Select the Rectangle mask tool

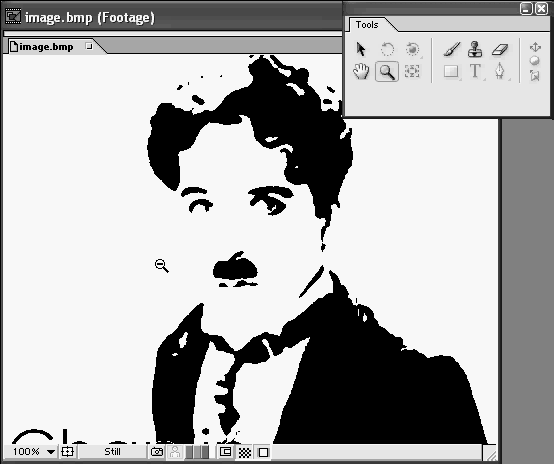pos(451,71)
